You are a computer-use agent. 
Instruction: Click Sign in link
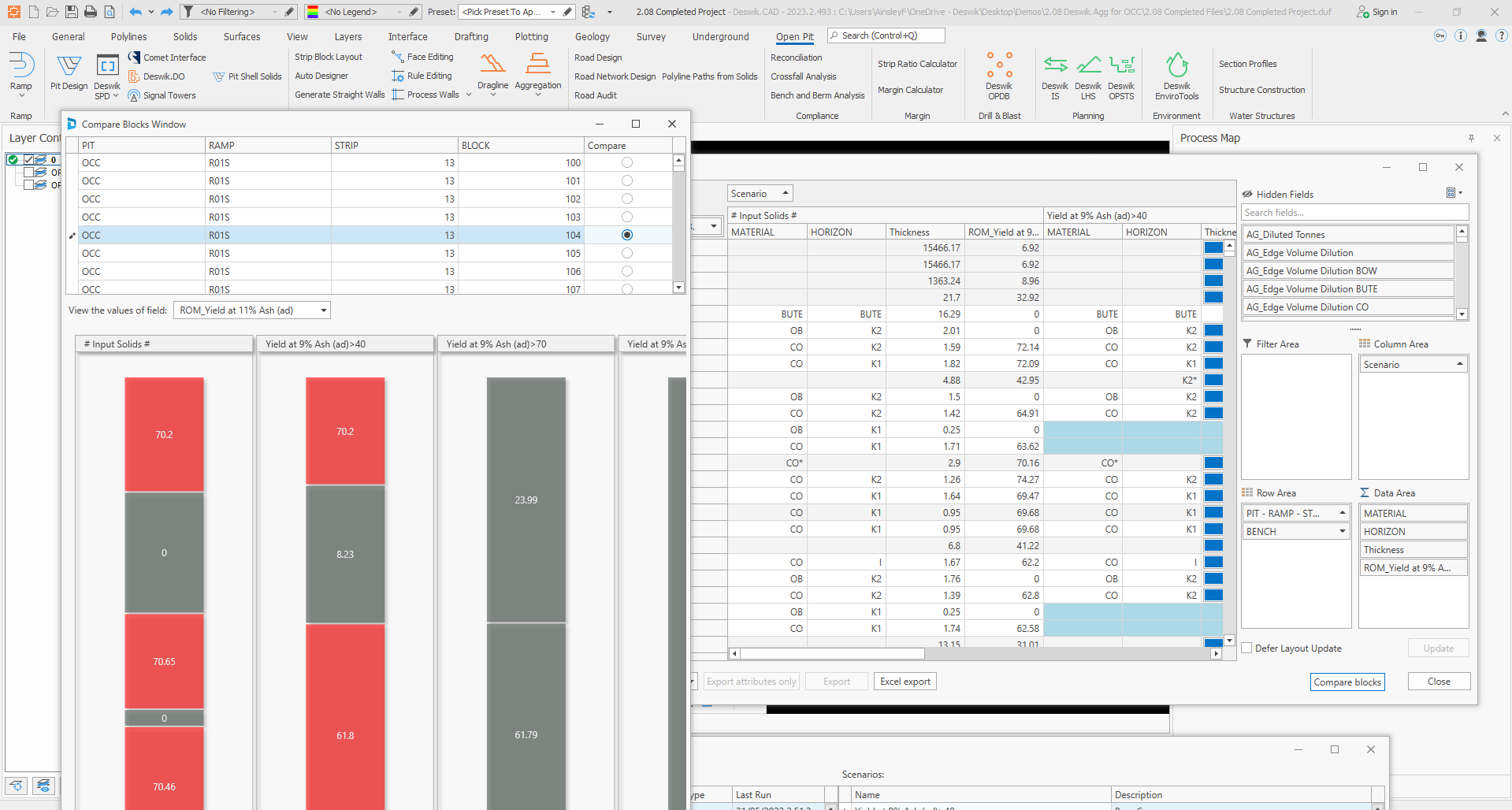[x=1377, y=12]
